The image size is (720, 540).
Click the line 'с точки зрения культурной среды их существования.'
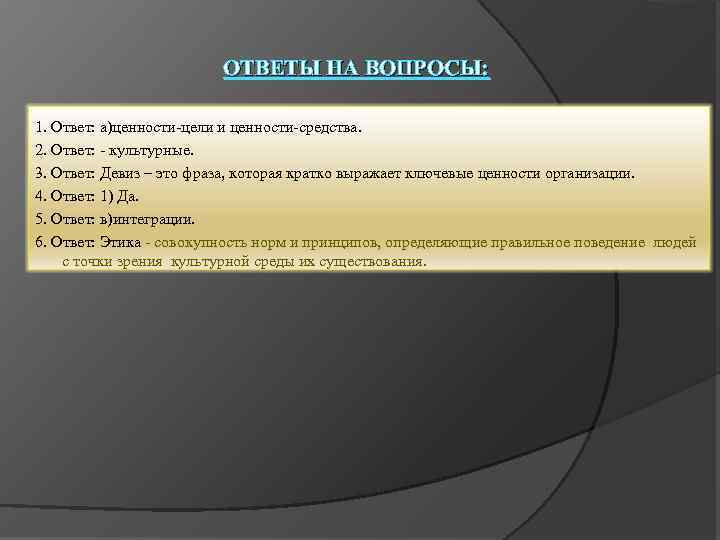[x=244, y=262]
